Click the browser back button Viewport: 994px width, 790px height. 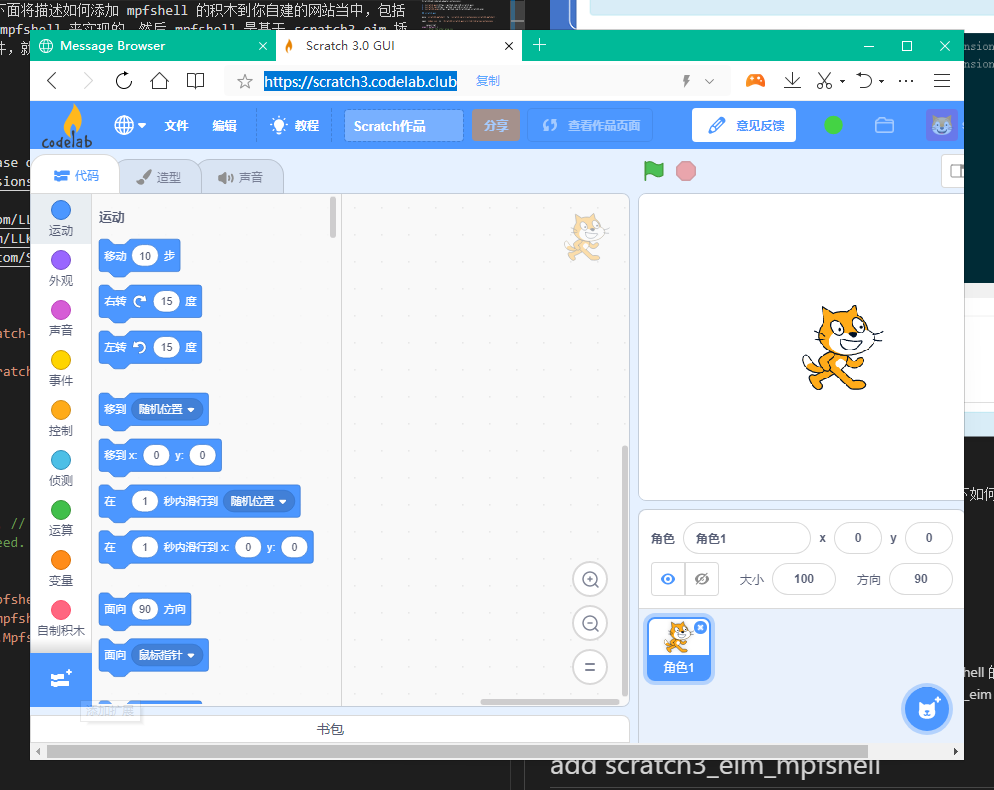53,81
